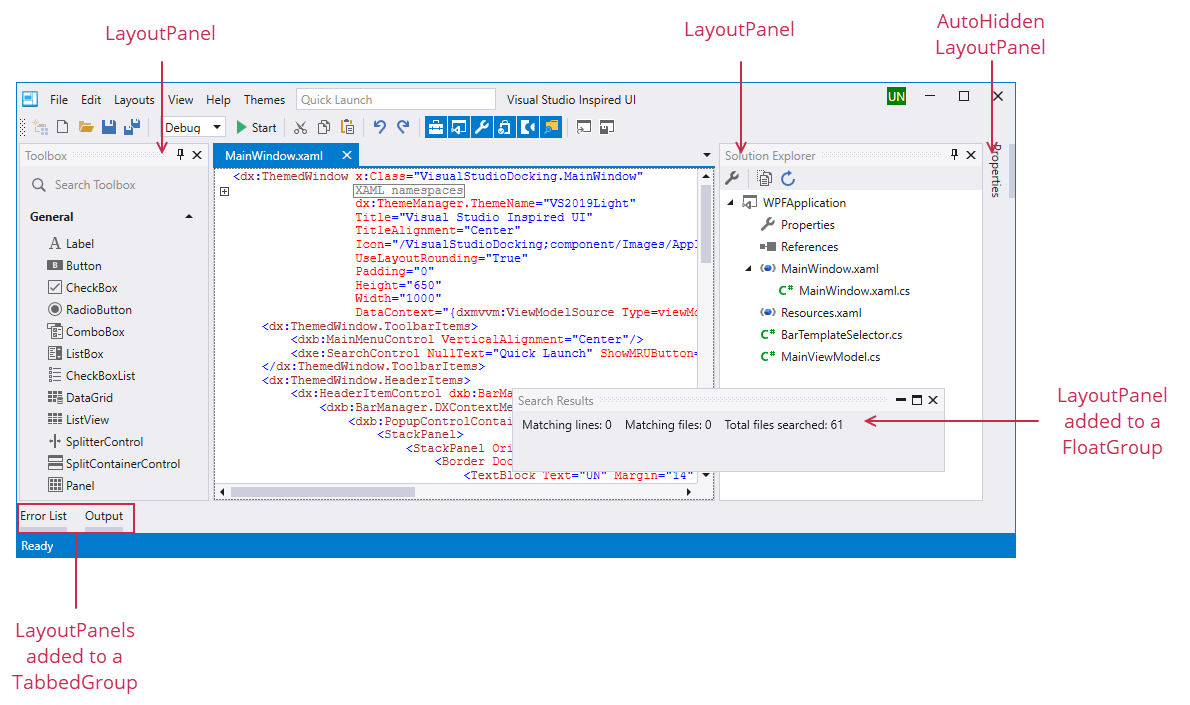Open the Help menu

[x=218, y=99]
